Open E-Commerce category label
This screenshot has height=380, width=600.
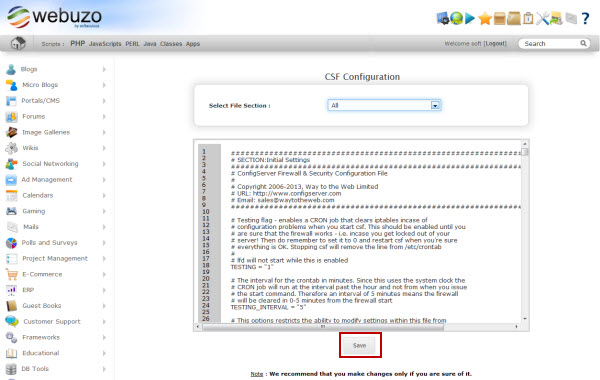(x=42, y=274)
